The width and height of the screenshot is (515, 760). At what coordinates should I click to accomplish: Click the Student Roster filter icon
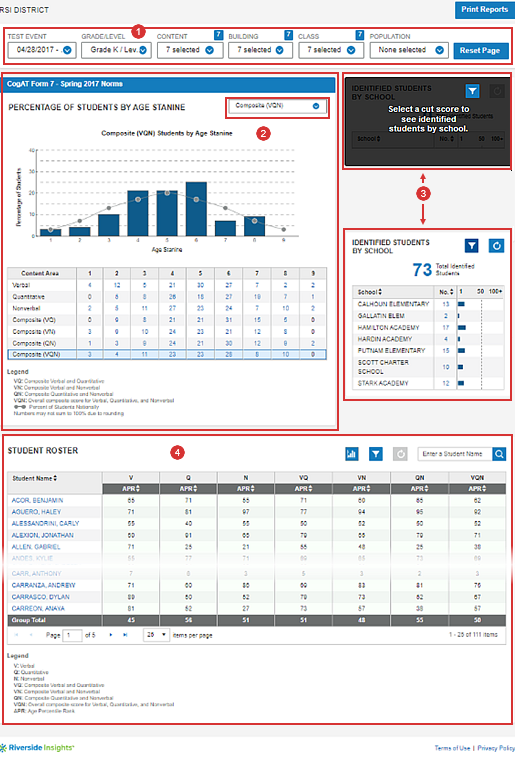coord(375,454)
